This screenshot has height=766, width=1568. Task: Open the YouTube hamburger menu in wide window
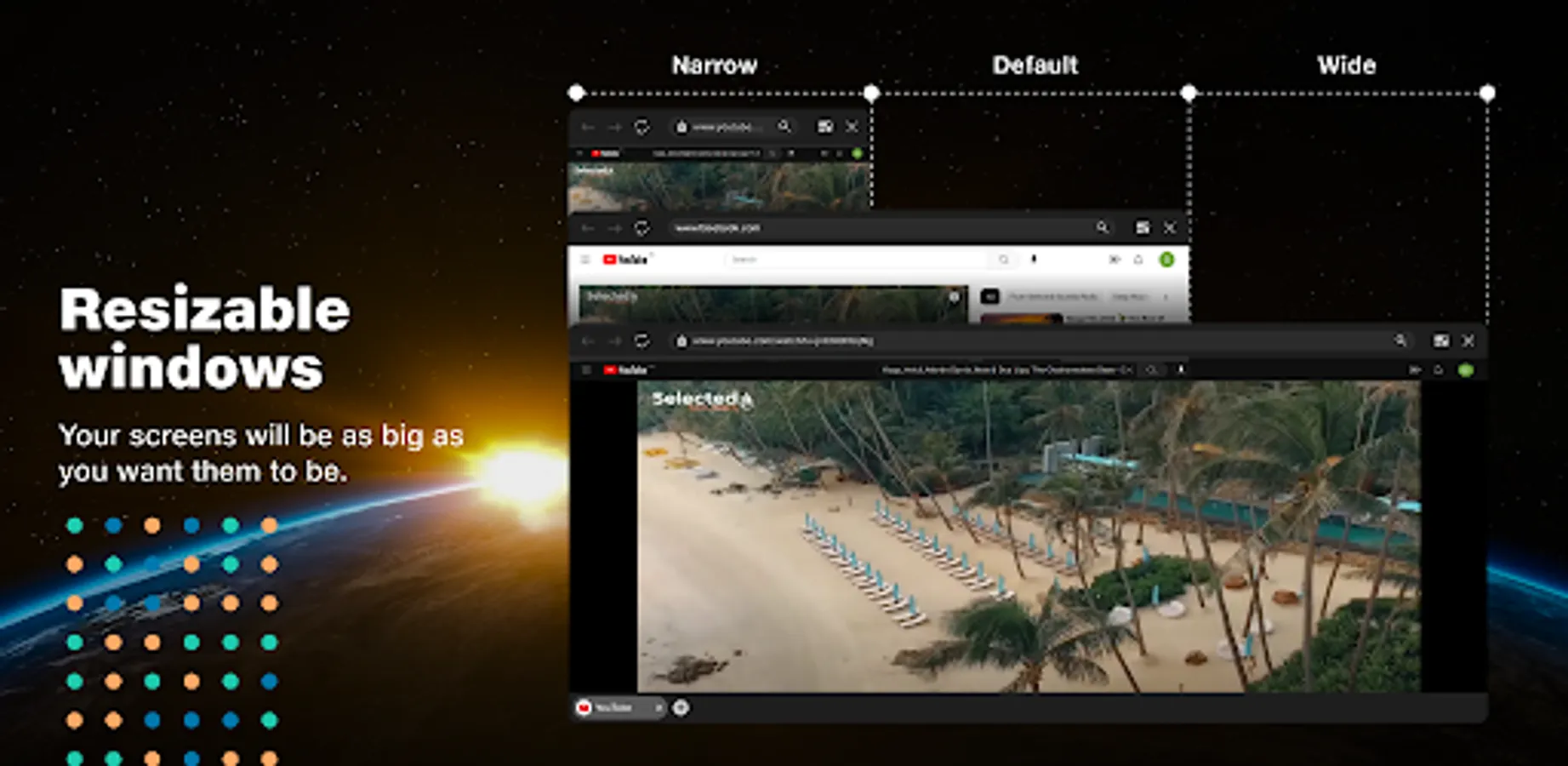(585, 370)
